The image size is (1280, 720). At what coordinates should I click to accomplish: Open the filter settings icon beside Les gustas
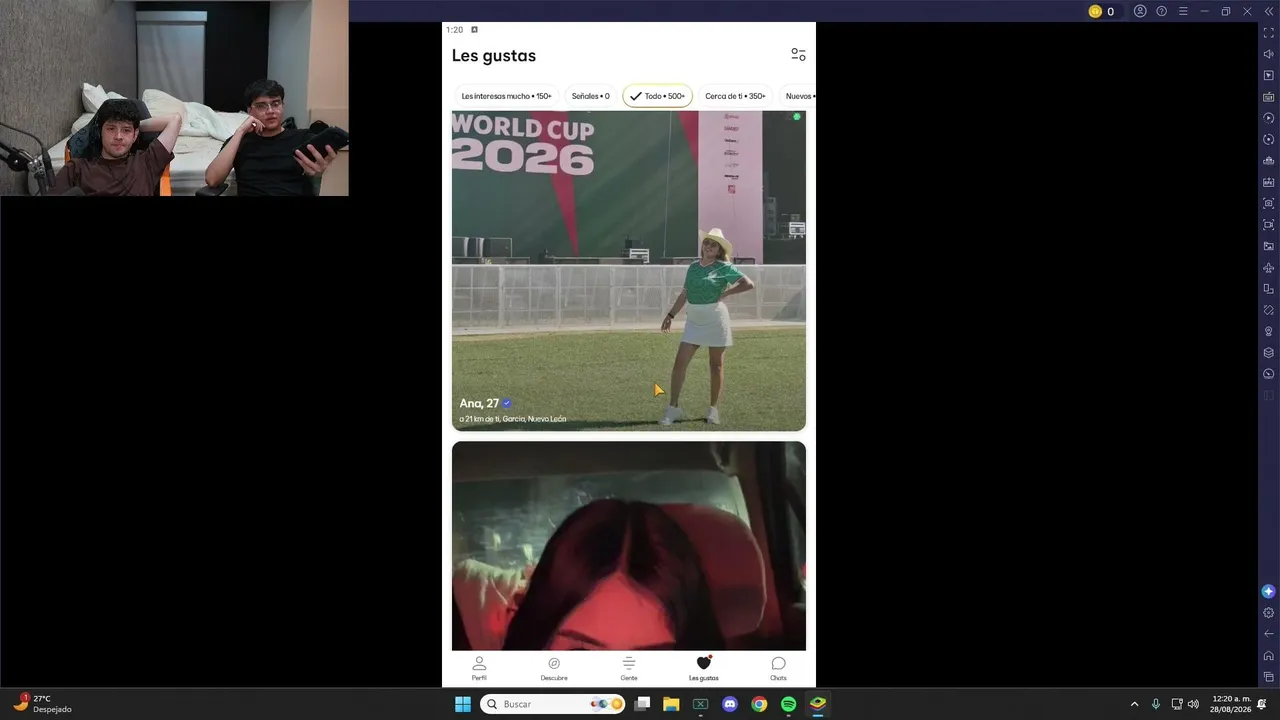coord(798,55)
